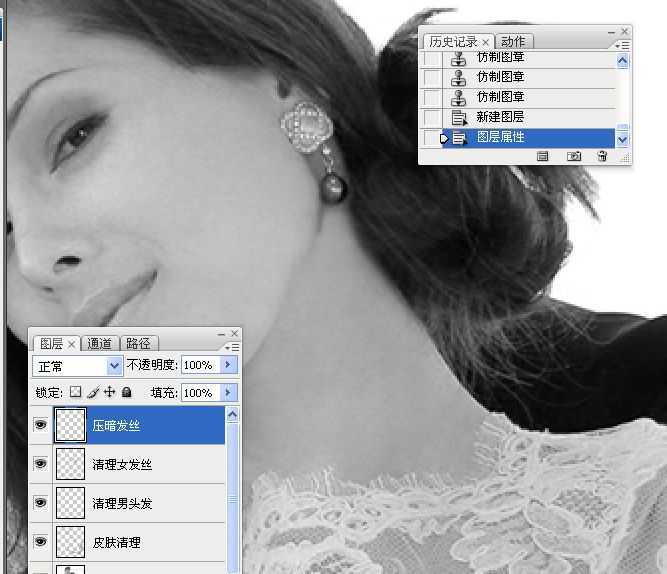Close the 图层 tab with its x
Viewport: 667px width, 574px height.
coord(71,344)
